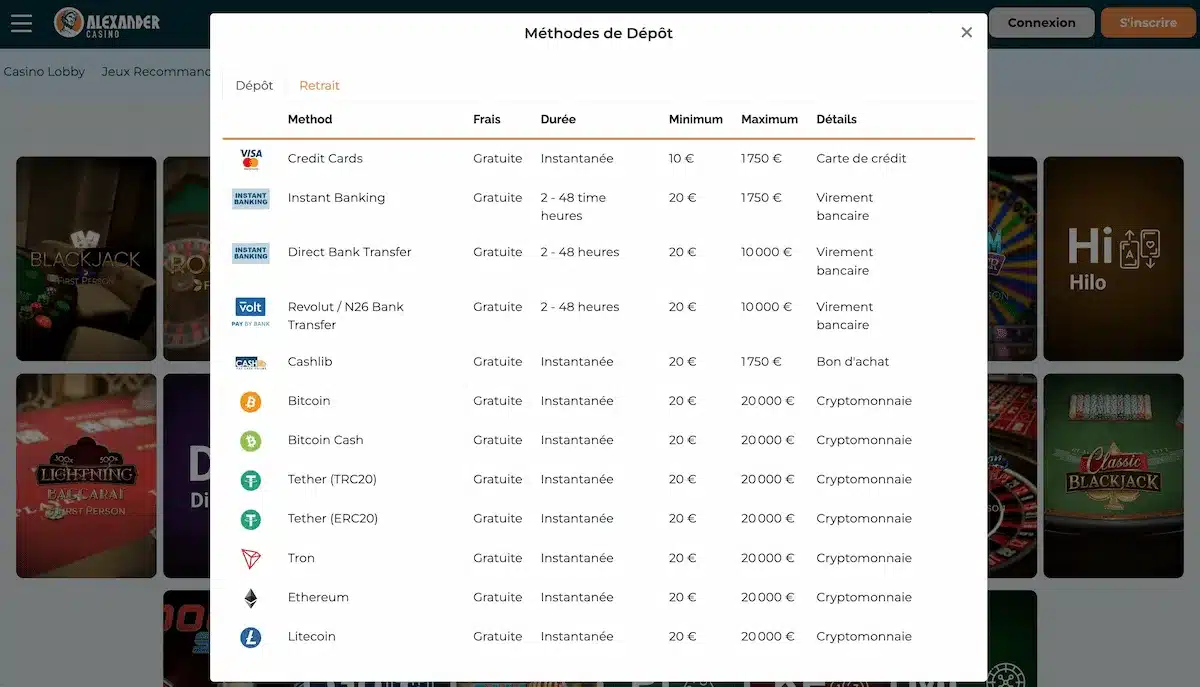The image size is (1200, 687).
Task: Open the hamburger menu icon
Action: point(21,23)
